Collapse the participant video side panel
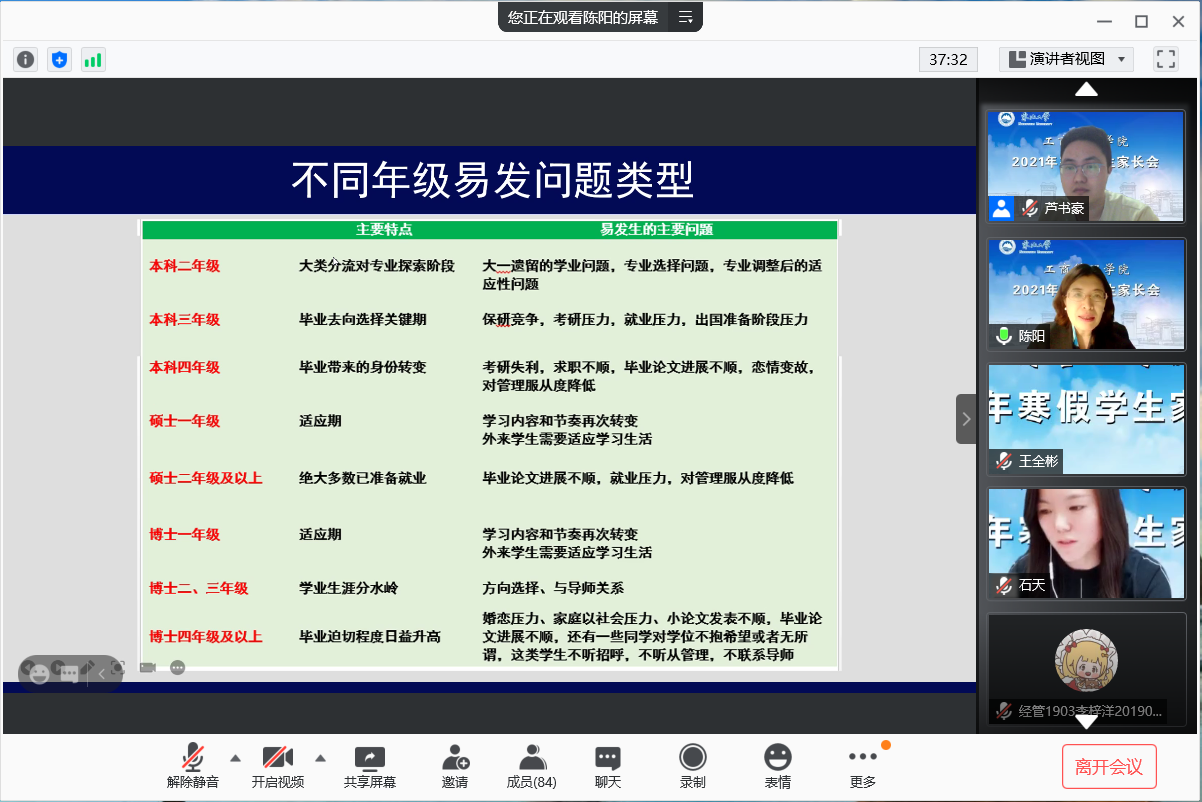 tap(965, 419)
